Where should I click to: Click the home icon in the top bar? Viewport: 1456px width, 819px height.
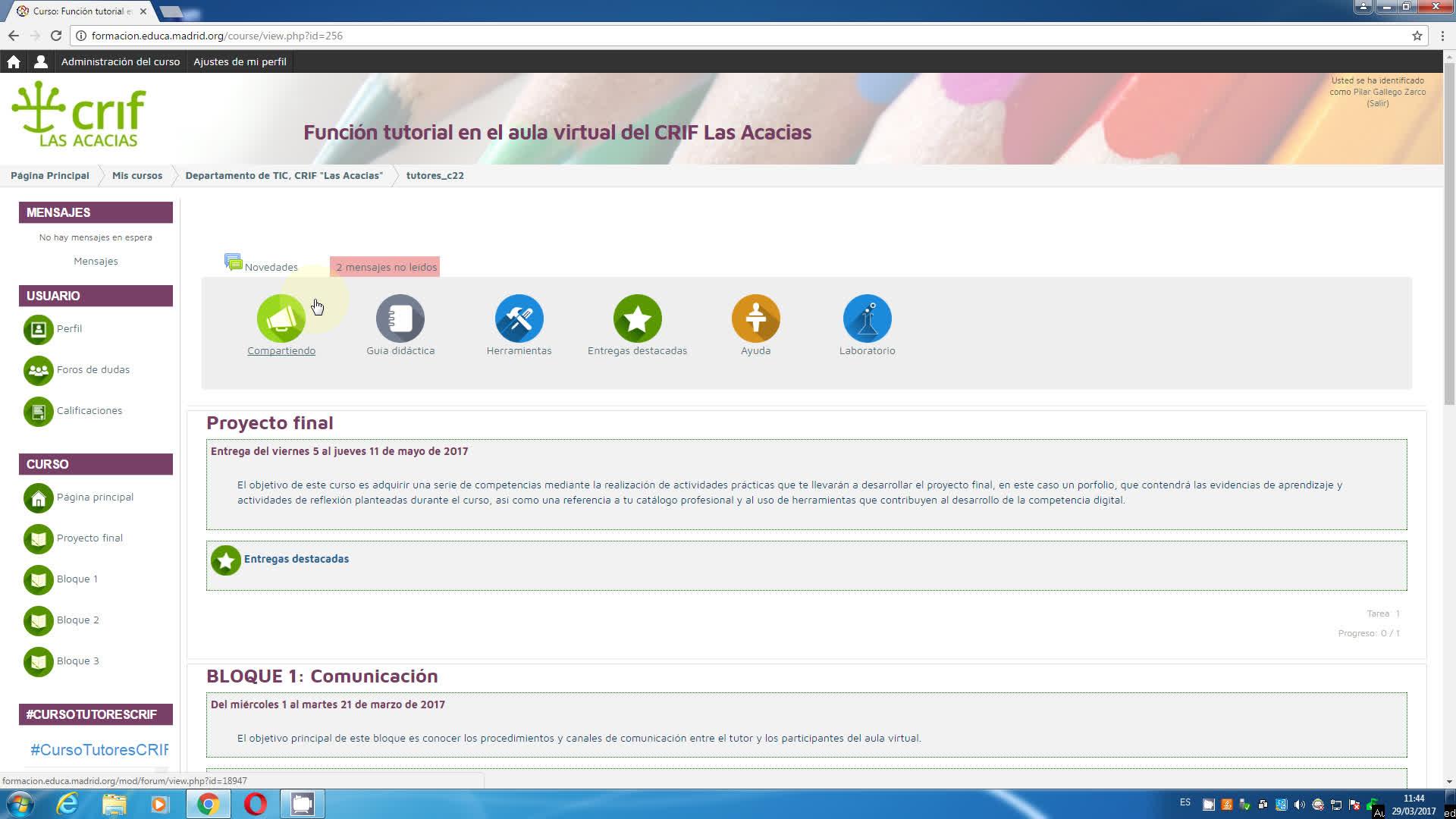(x=14, y=62)
